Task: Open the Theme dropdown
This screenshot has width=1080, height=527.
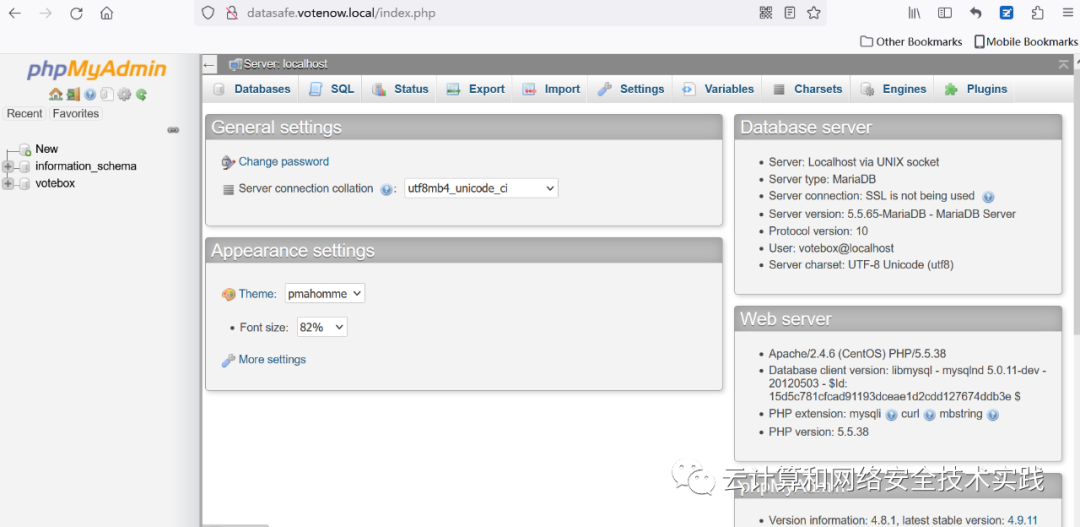Action: [325, 293]
